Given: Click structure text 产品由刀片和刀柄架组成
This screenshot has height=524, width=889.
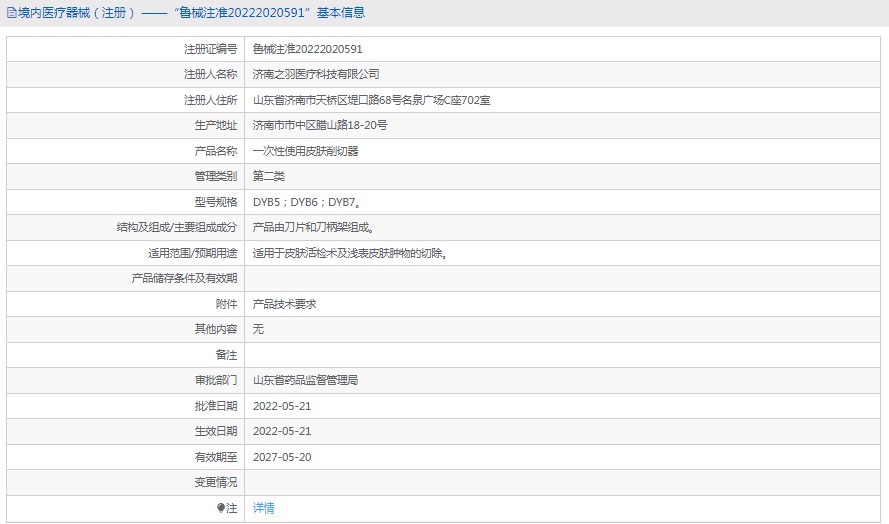Looking at the screenshot, I should pos(312,227).
